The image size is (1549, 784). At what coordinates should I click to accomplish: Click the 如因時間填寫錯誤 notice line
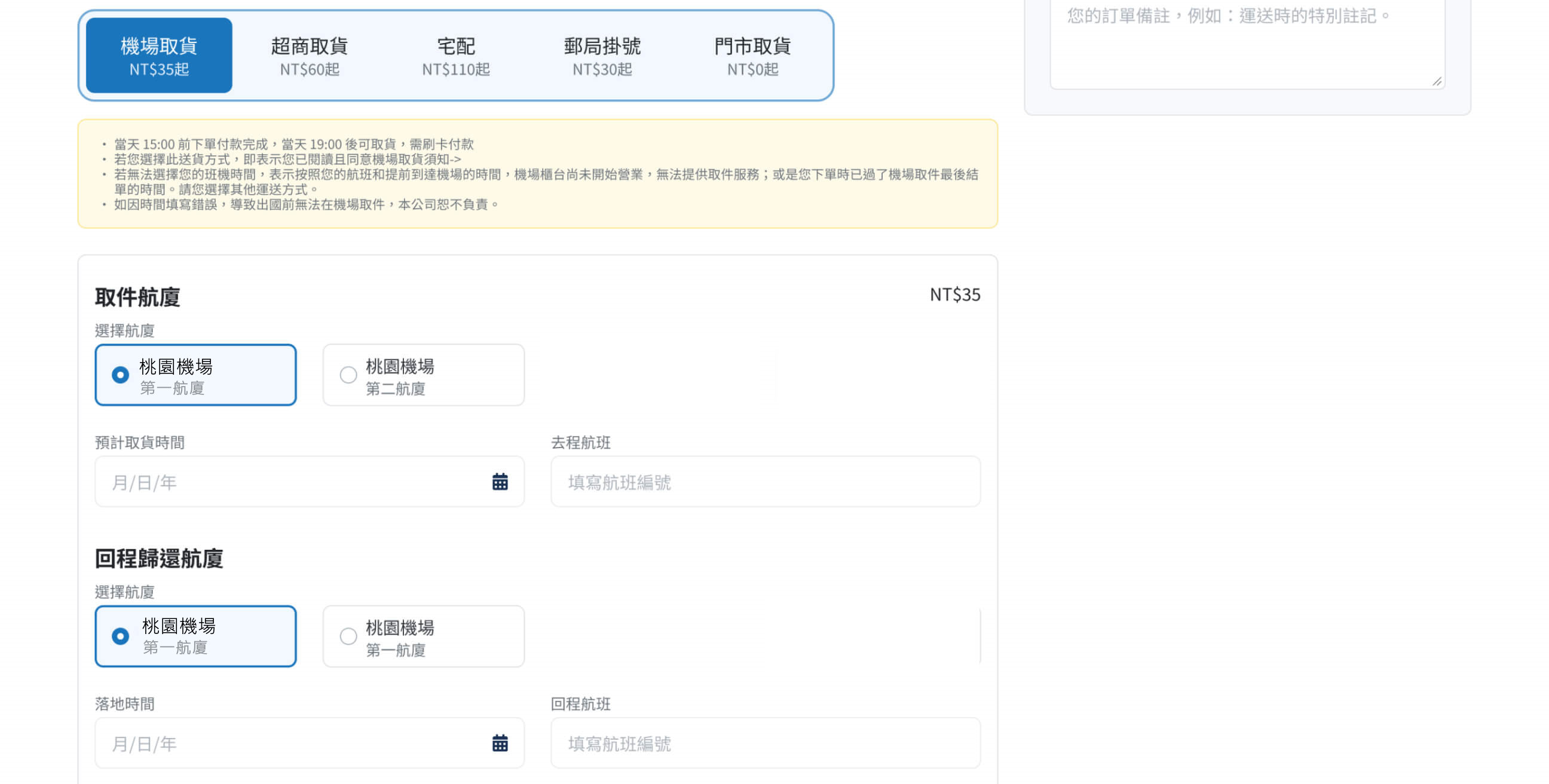[x=307, y=204]
